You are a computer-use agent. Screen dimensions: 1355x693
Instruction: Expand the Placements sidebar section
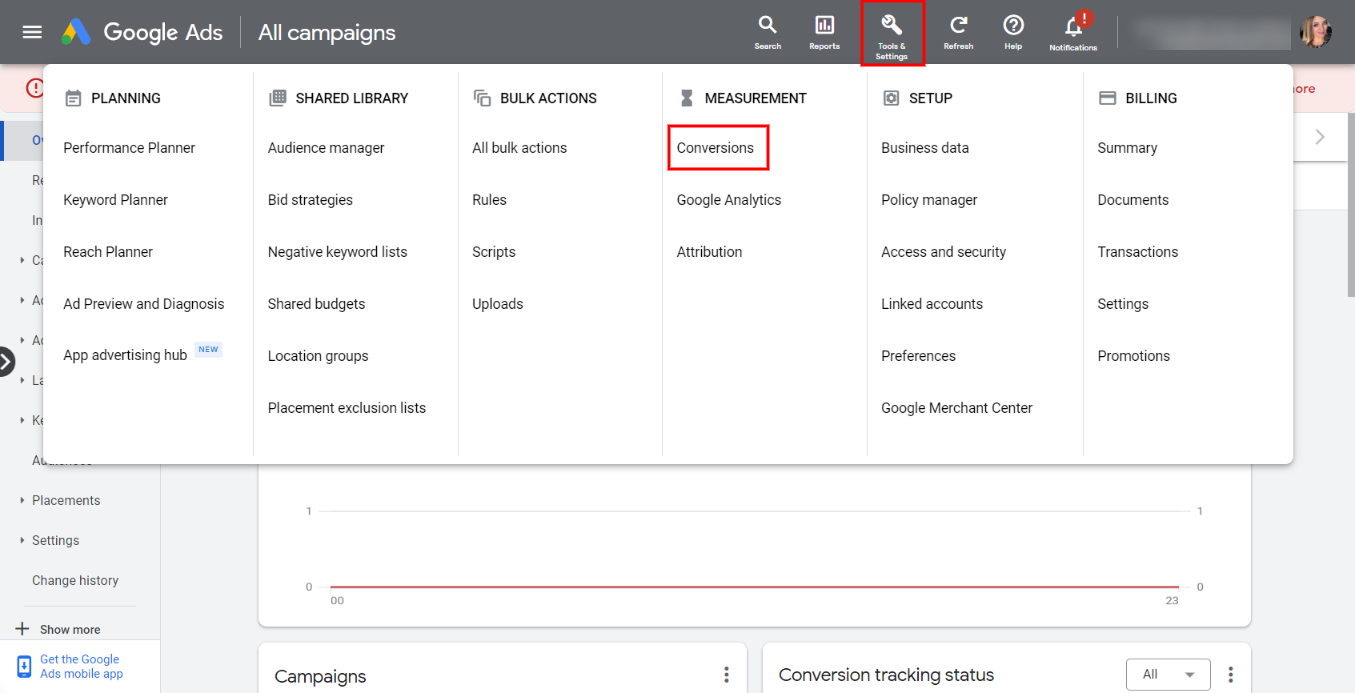click(64, 500)
